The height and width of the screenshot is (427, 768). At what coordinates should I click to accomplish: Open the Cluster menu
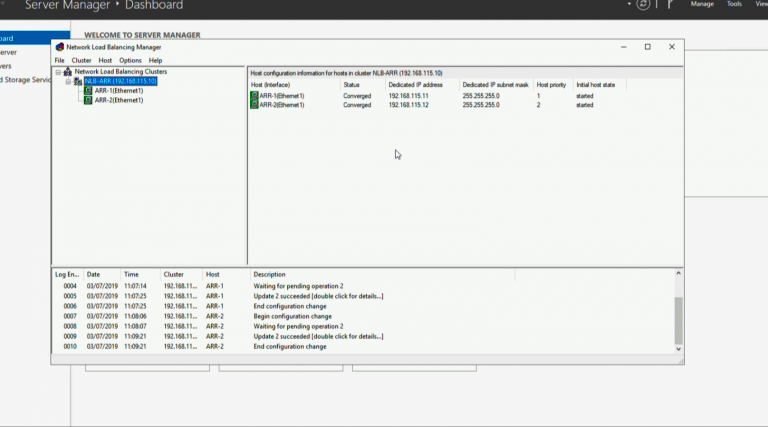81,61
